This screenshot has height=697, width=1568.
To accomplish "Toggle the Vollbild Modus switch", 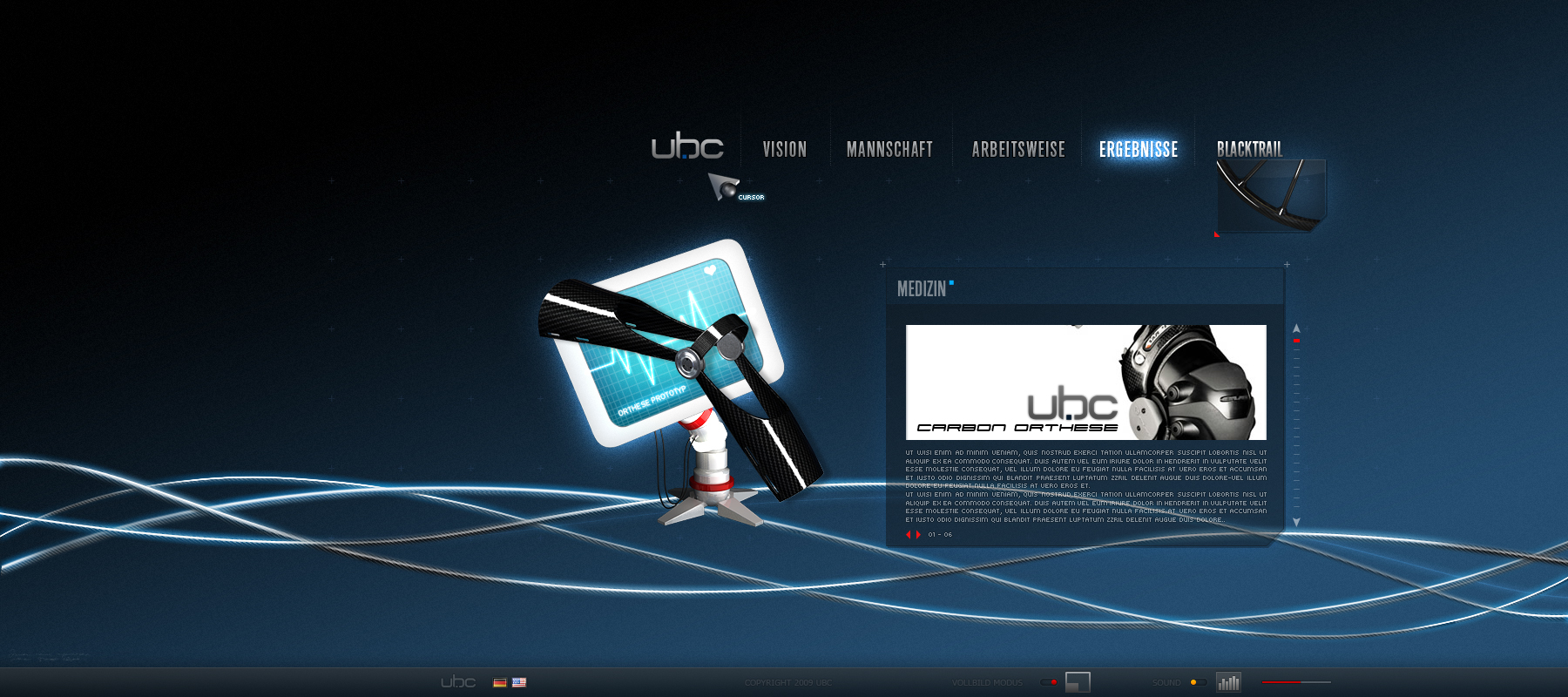I will click(1049, 682).
